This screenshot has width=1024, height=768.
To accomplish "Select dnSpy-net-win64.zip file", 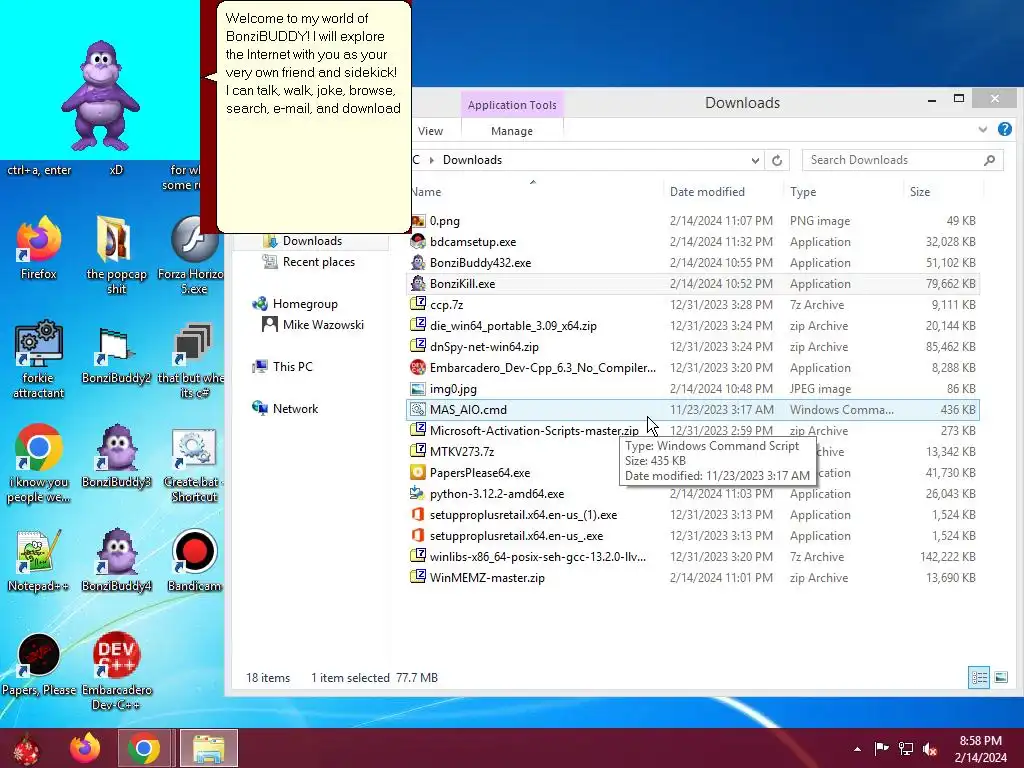I will 694,347.
